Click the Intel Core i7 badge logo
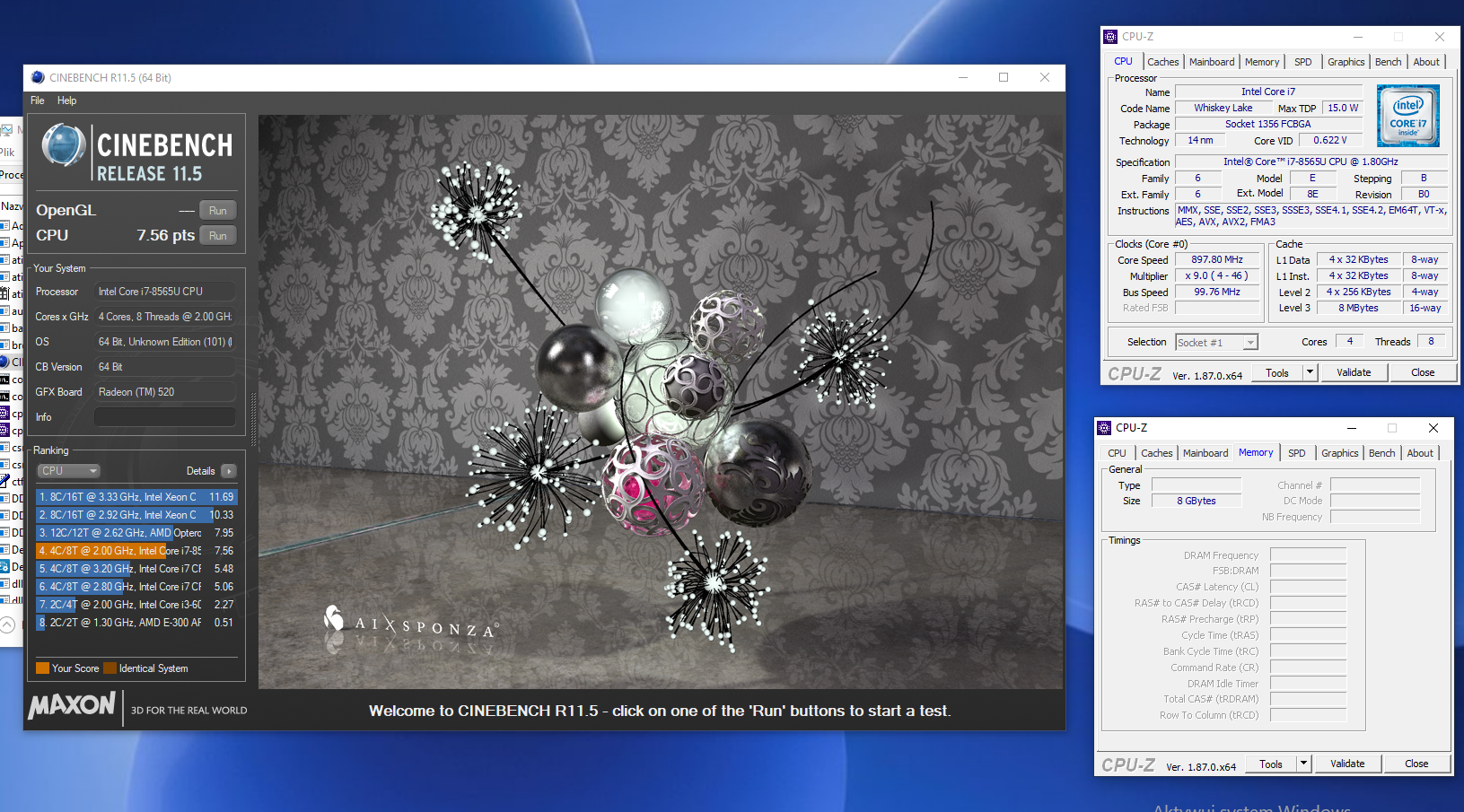The width and height of the screenshot is (1464, 812). (1408, 116)
